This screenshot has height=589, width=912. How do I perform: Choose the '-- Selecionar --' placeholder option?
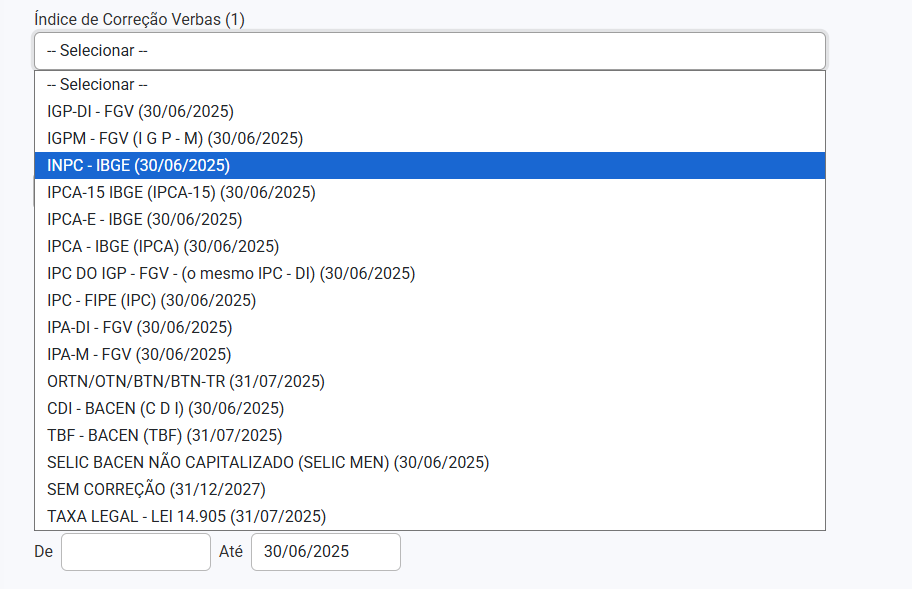pyautogui.click(x=97, y=85)
